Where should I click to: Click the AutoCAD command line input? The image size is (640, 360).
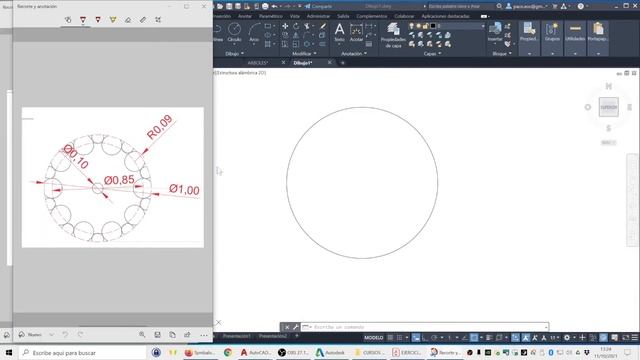(x=424, y=327)
